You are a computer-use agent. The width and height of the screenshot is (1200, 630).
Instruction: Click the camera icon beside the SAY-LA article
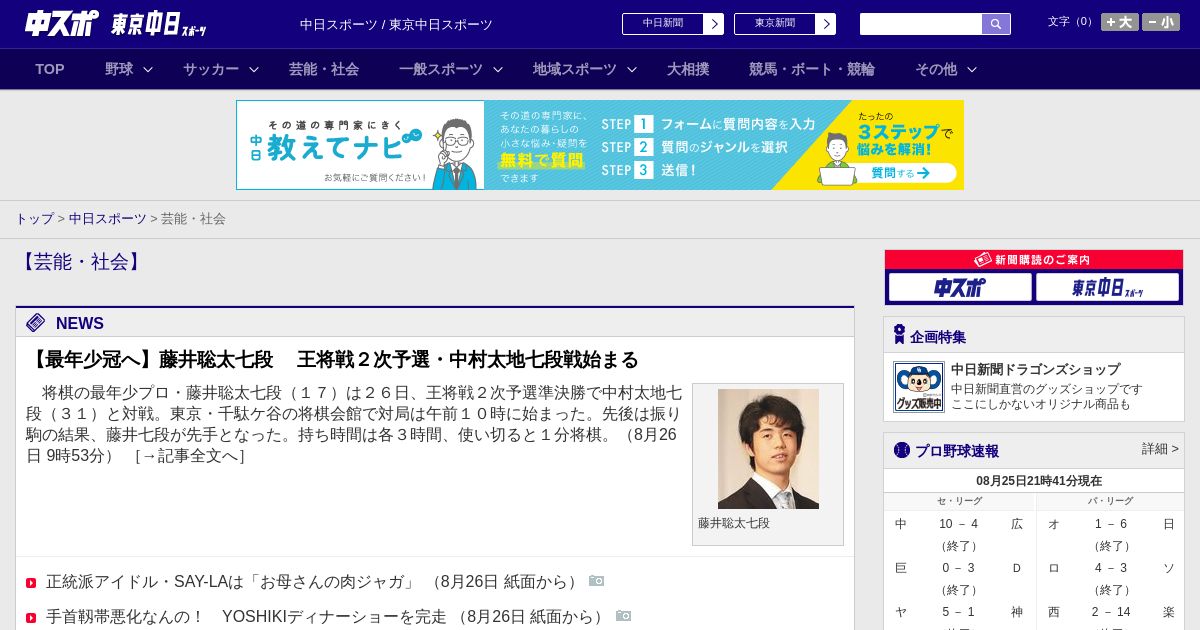[x=597, y=581]
